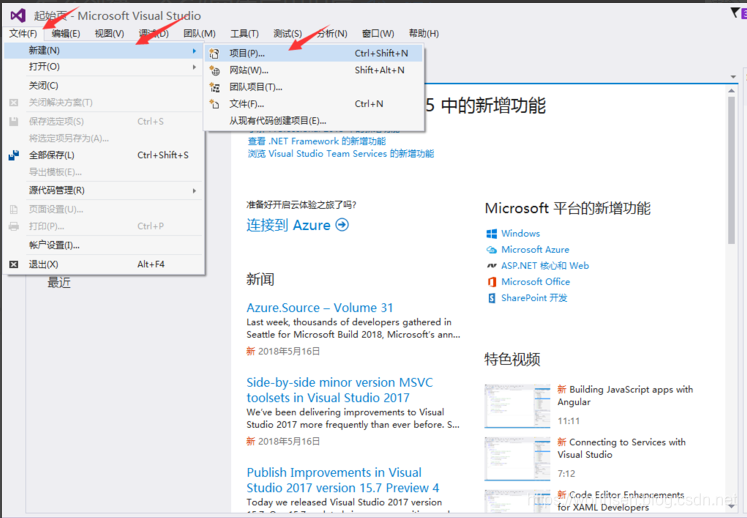
Task: Open link 浏览 Visual Studio Team Services 的新增功能
Action: coord(341,154)
